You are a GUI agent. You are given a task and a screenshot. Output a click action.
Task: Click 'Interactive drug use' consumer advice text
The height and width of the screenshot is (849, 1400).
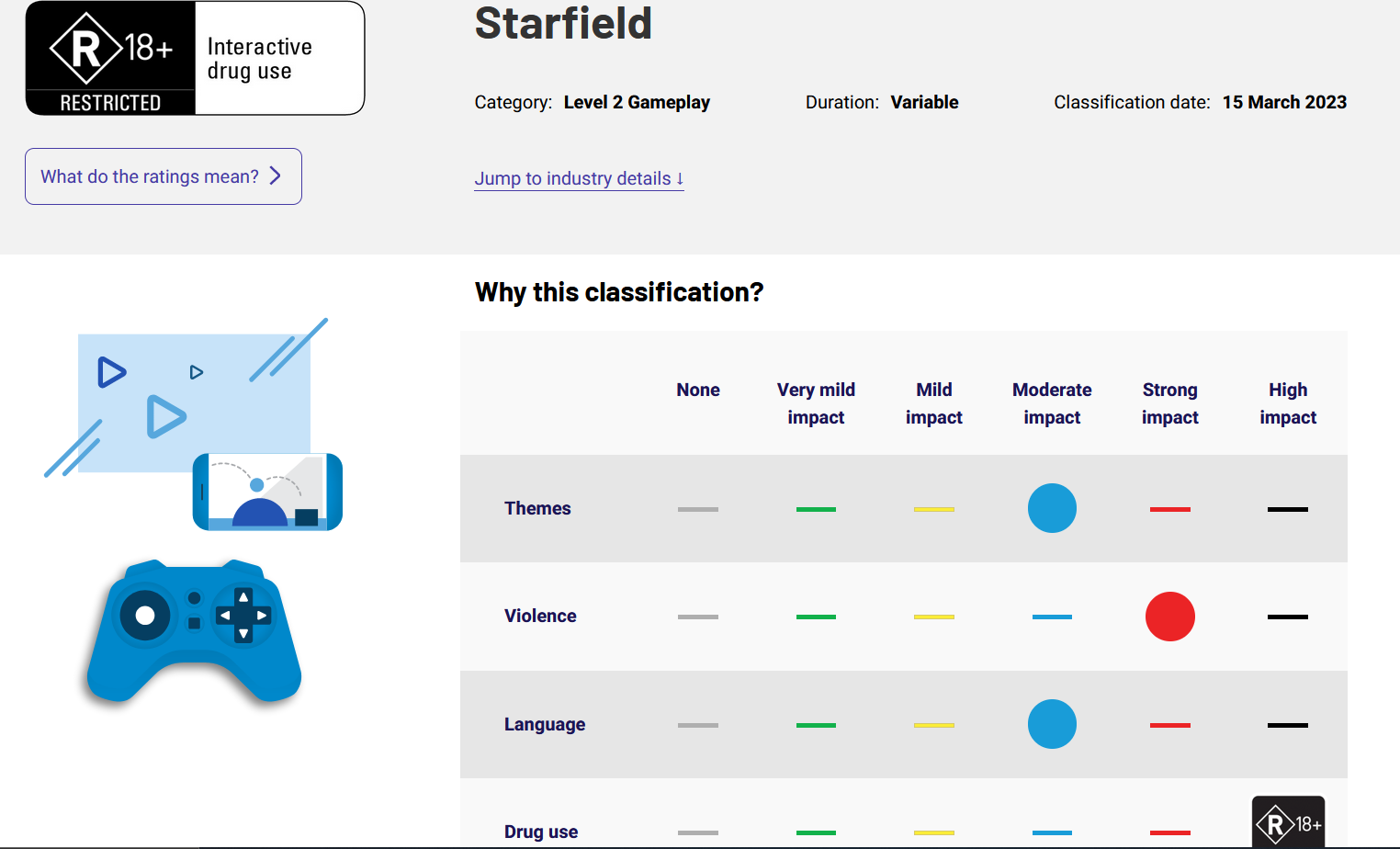[260, 59]
